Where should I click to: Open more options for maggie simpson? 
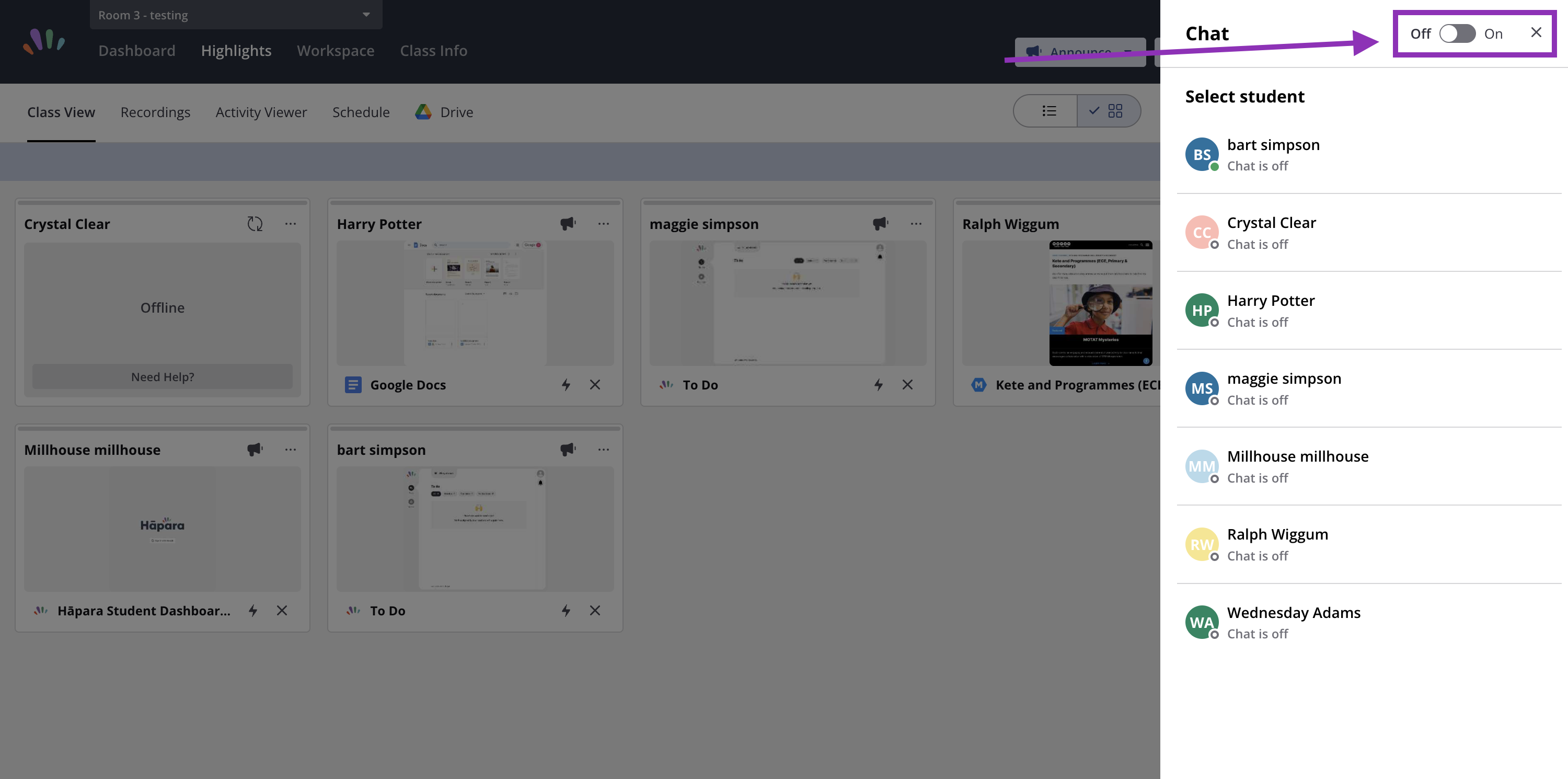click(x=916, y=224)
